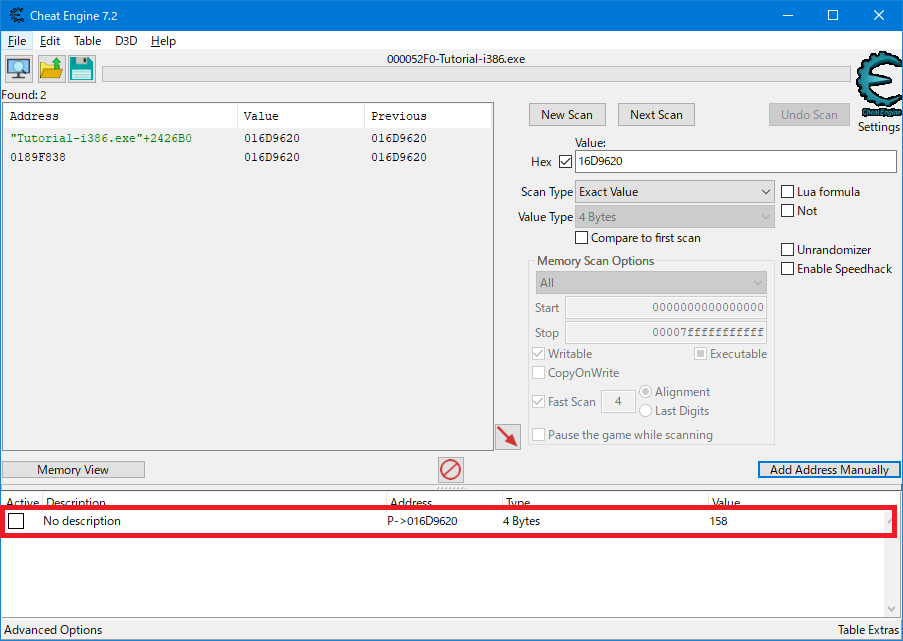Uncheck the Hex checkbox
Image resolution: width=903 pixels, height=641 pixels.
tap(566, 162)
